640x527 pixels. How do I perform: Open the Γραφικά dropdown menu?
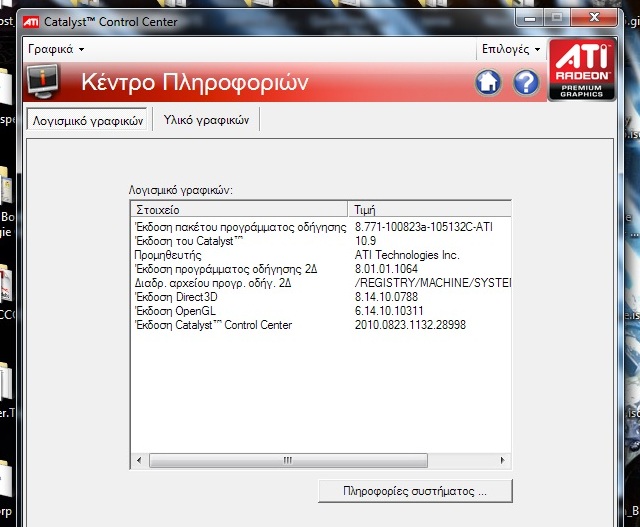coord(56,49)
